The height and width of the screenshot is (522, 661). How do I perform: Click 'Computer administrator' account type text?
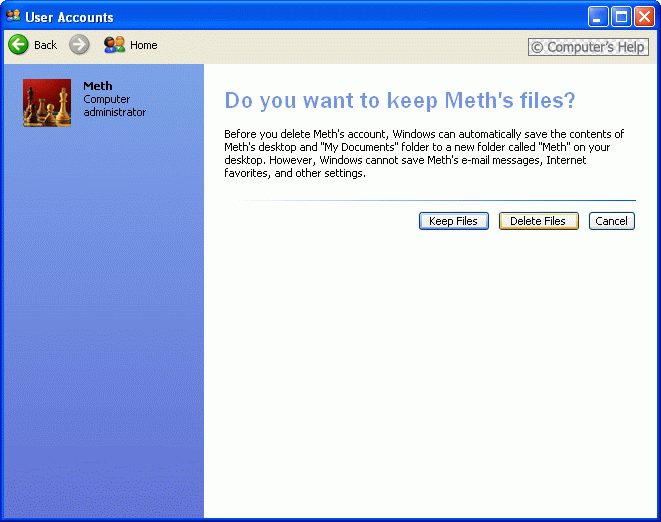click(115, 106)
